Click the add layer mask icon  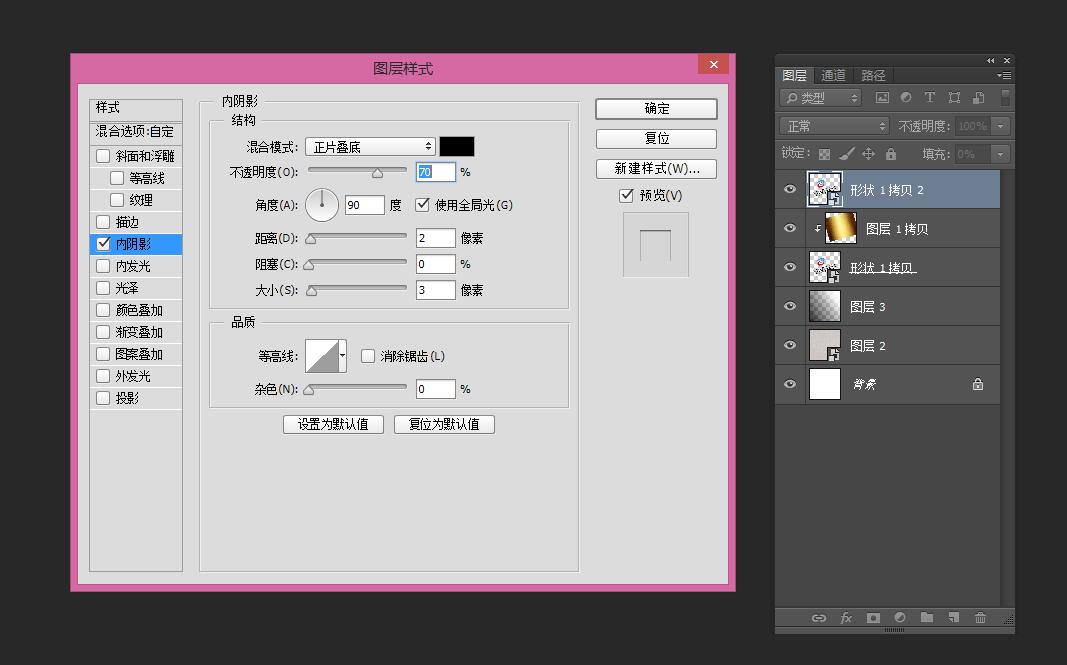873,618
